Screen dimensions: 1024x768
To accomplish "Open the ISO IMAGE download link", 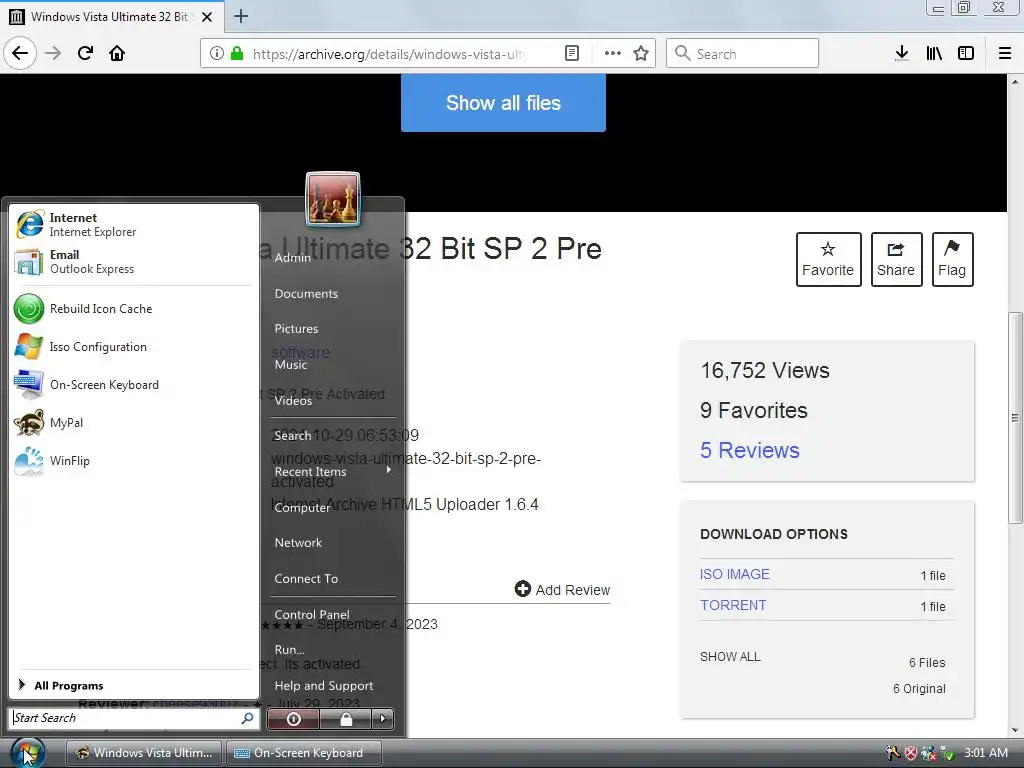I will [735, 574].
